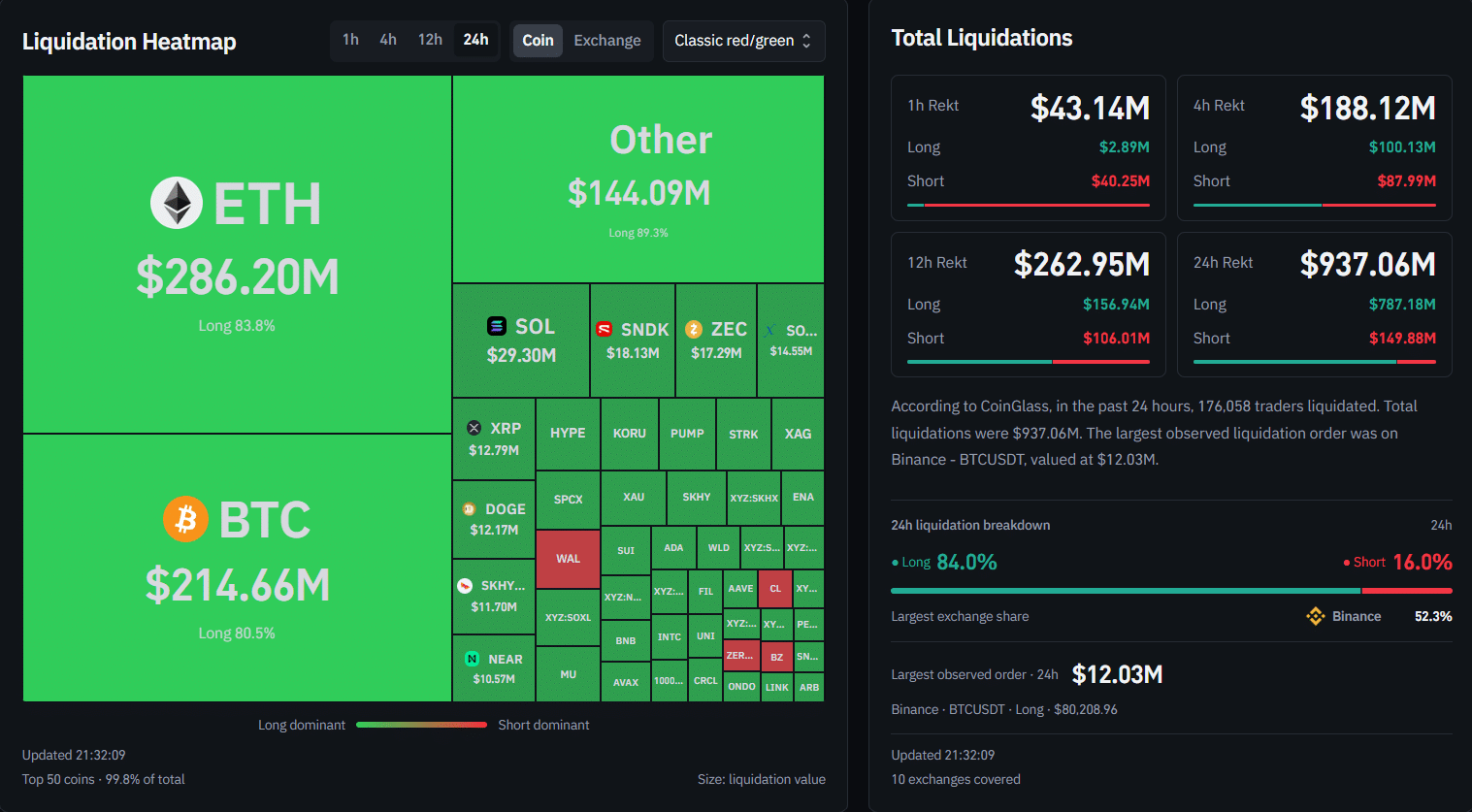Viewport: 1472px width, 812px height.
Task: Switch heatmap timeframe to 12h
Action: point(430,40)
